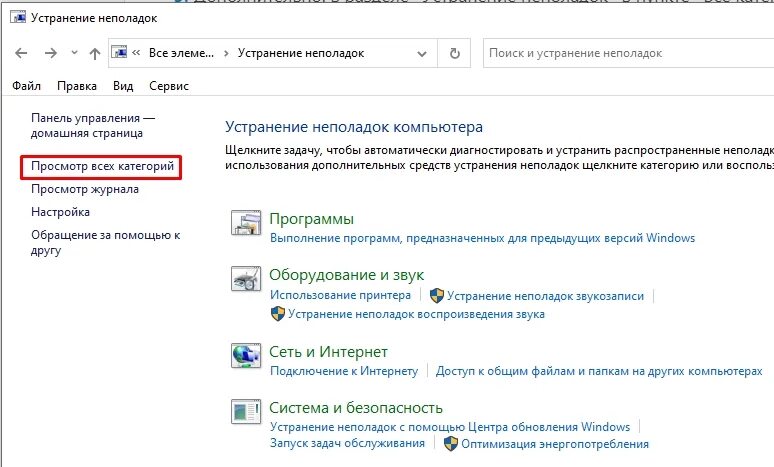Go forward using the Forward arrow
Screen dimensions: 774x467
pyautogui.click(x=51, y=53)
